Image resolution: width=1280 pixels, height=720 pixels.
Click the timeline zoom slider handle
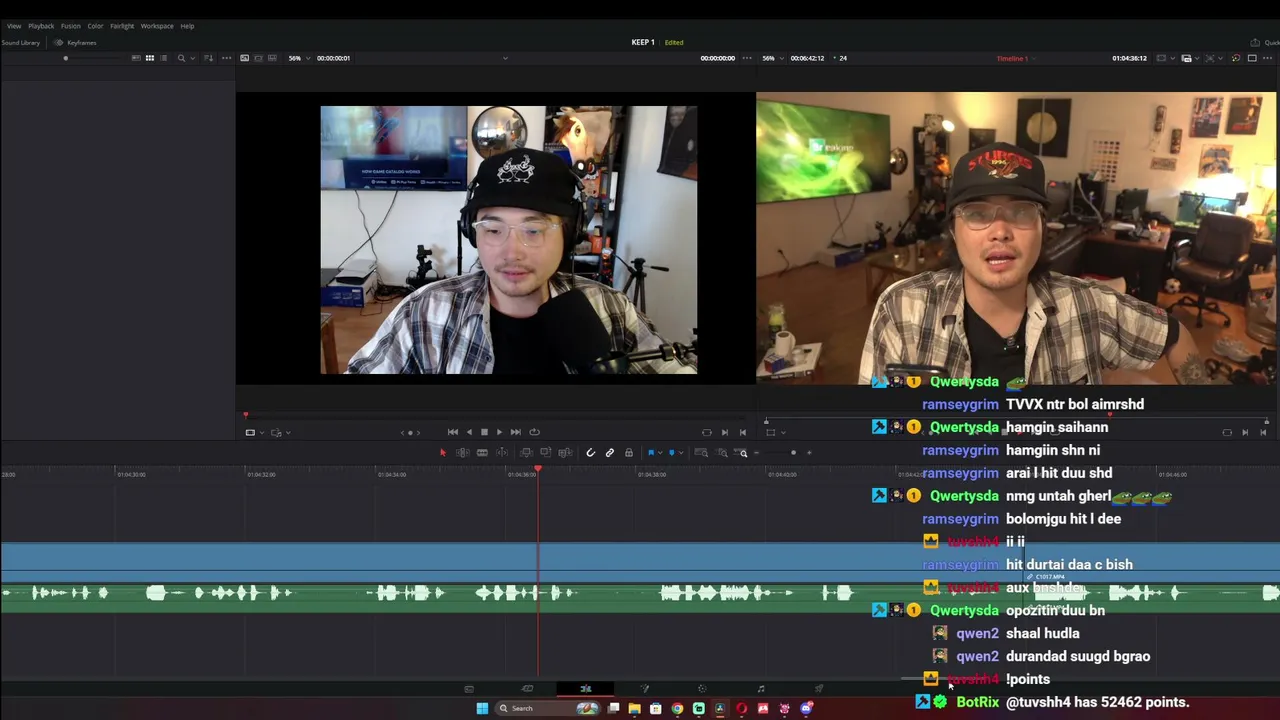tap(793, 453)
